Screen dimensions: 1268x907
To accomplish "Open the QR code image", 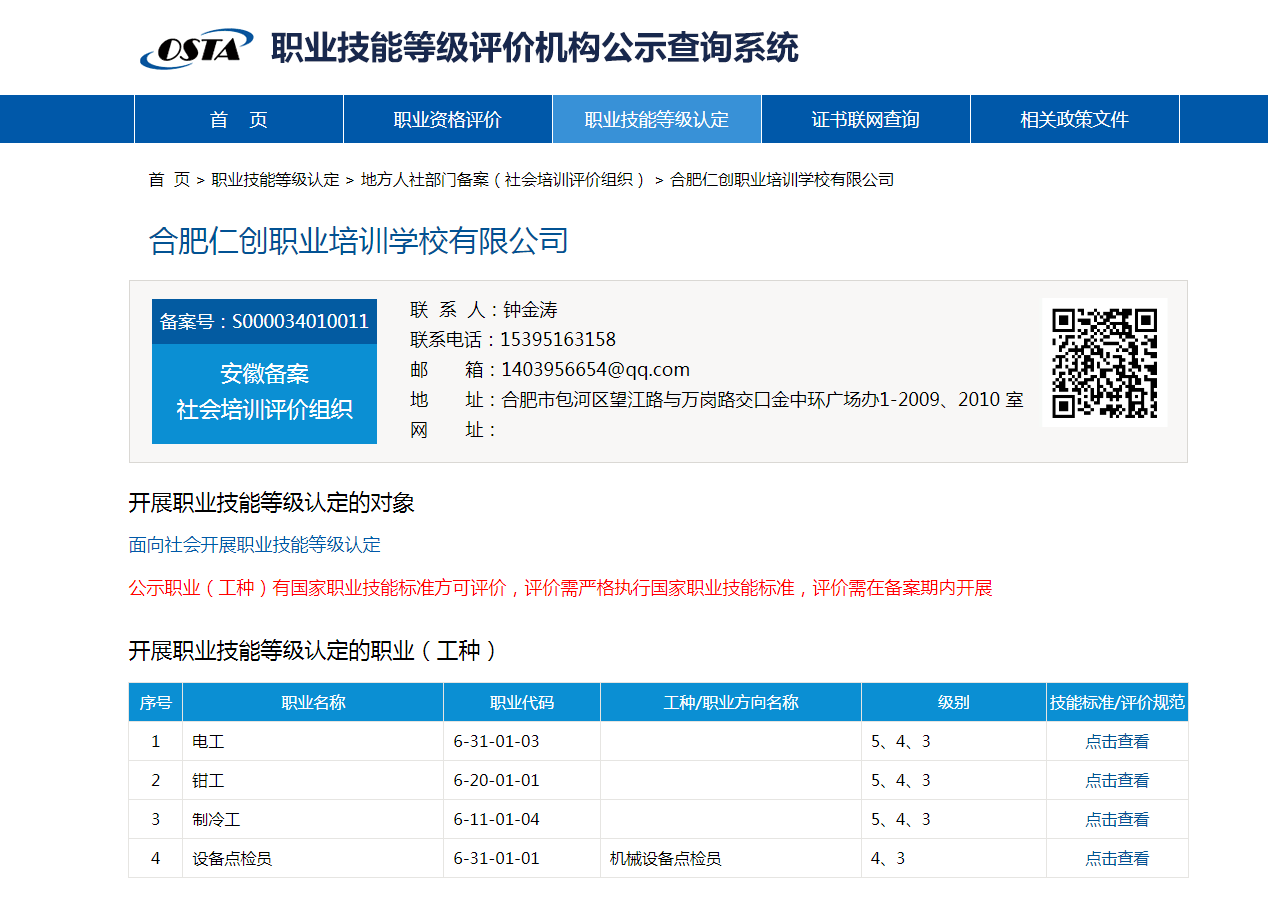I will tap(1105, 362).
